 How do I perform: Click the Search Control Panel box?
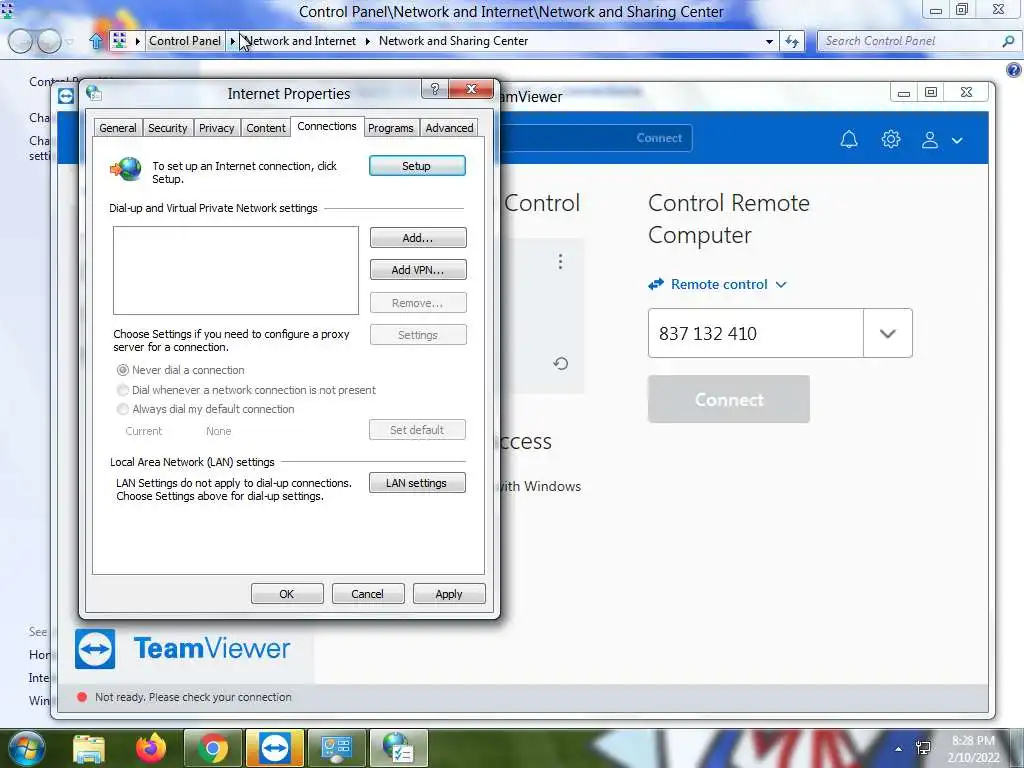coord(910,41)
